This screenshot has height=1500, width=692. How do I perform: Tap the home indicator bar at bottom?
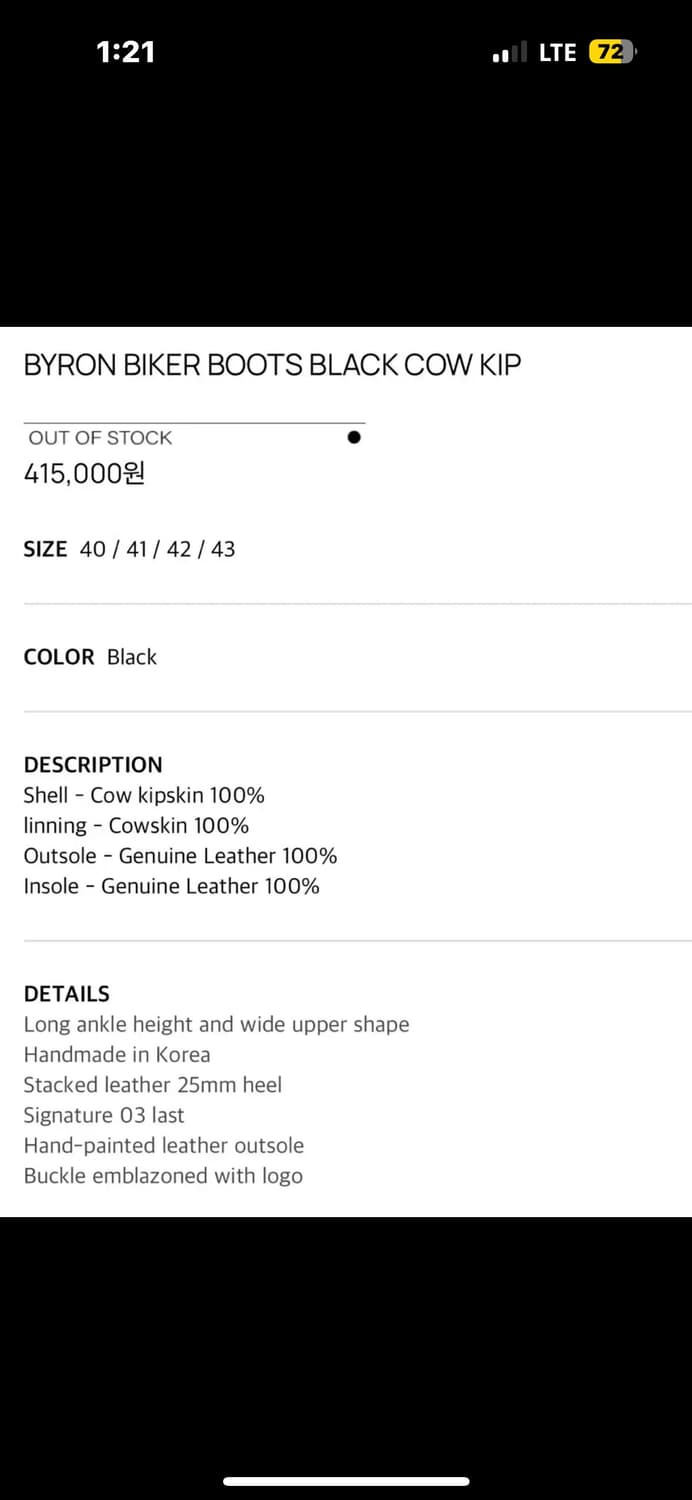point(346,1481)
